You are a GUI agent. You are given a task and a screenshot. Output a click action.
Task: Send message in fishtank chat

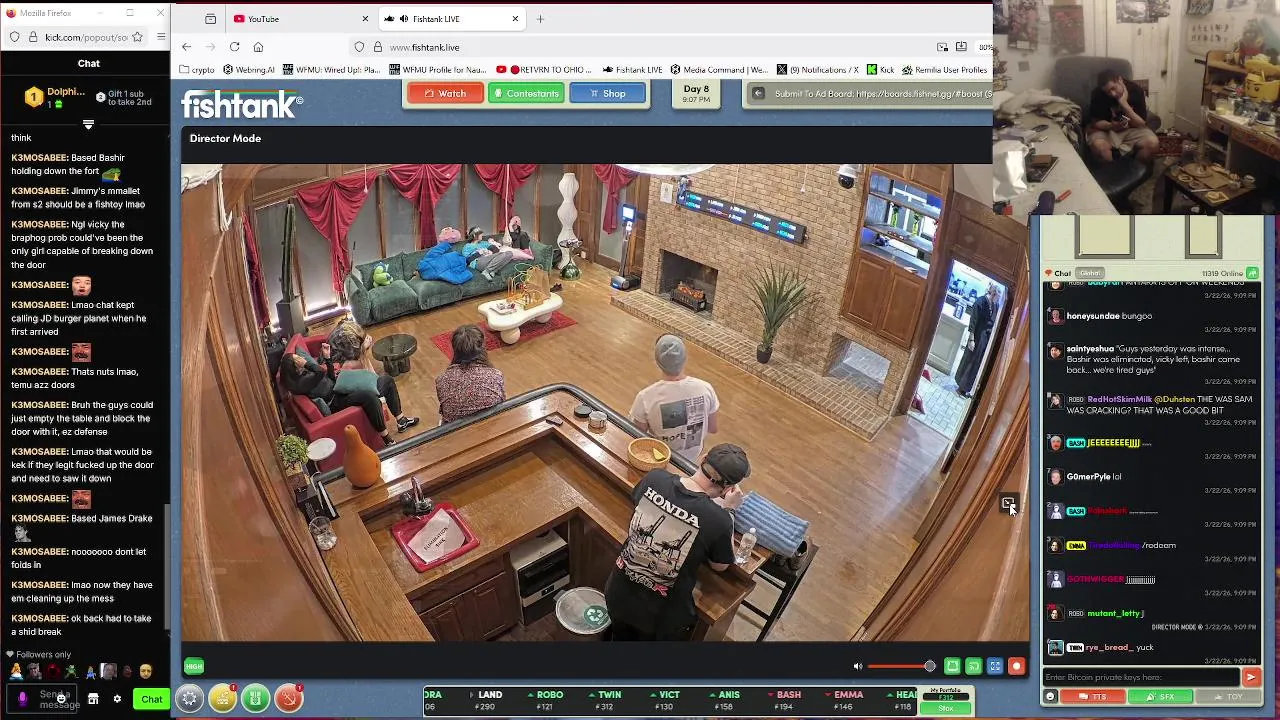(1250, 677)
